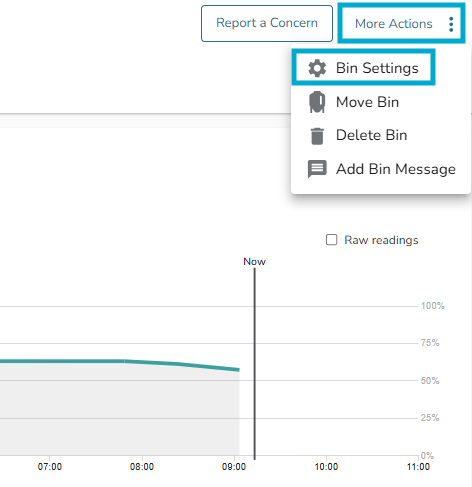Click the three-dot icon beside More Actions
Screen dimensions: 472x487
(451, 24)
